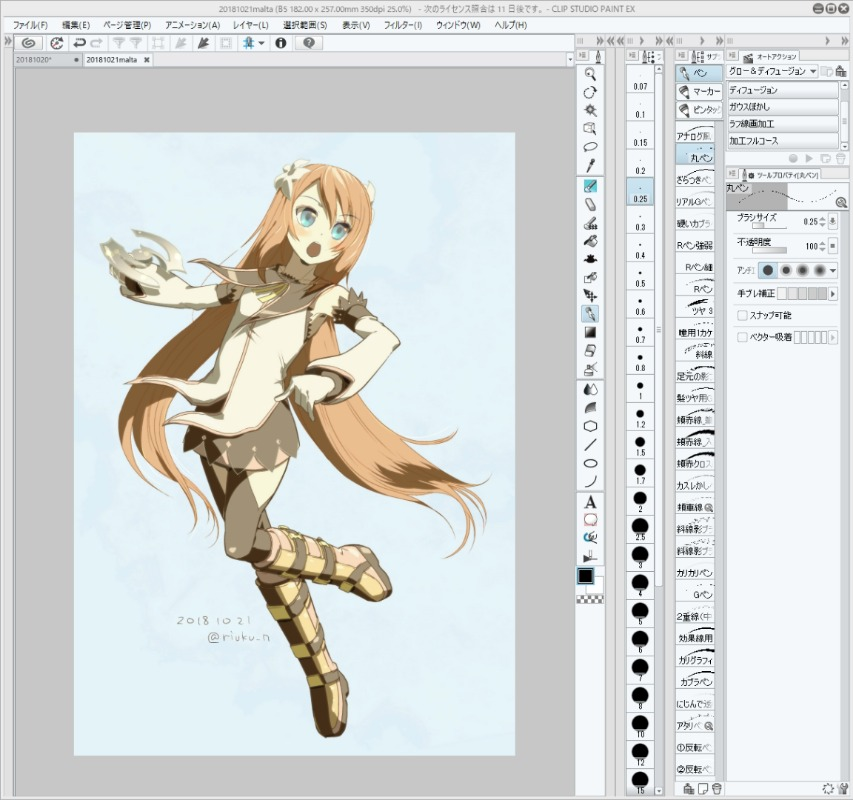Select the マーカー sub tool group
This screenshot has height=800, width=853.
700,91
